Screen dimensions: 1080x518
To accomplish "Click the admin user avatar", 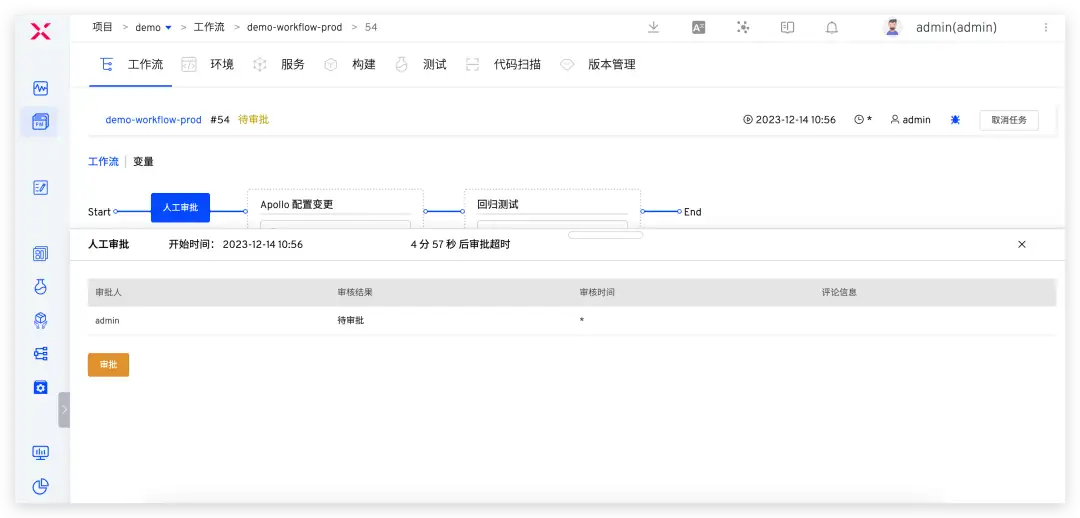I will (893, 28).
